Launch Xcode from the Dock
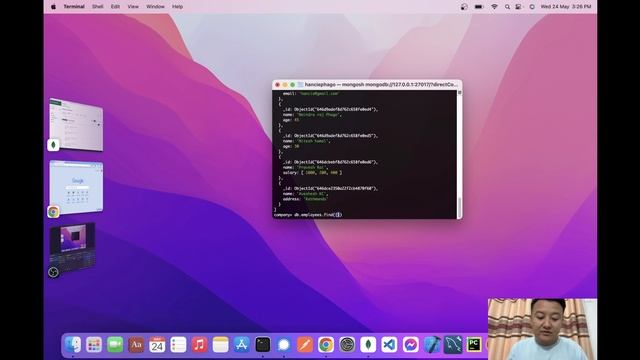 [x=431, y=345]
